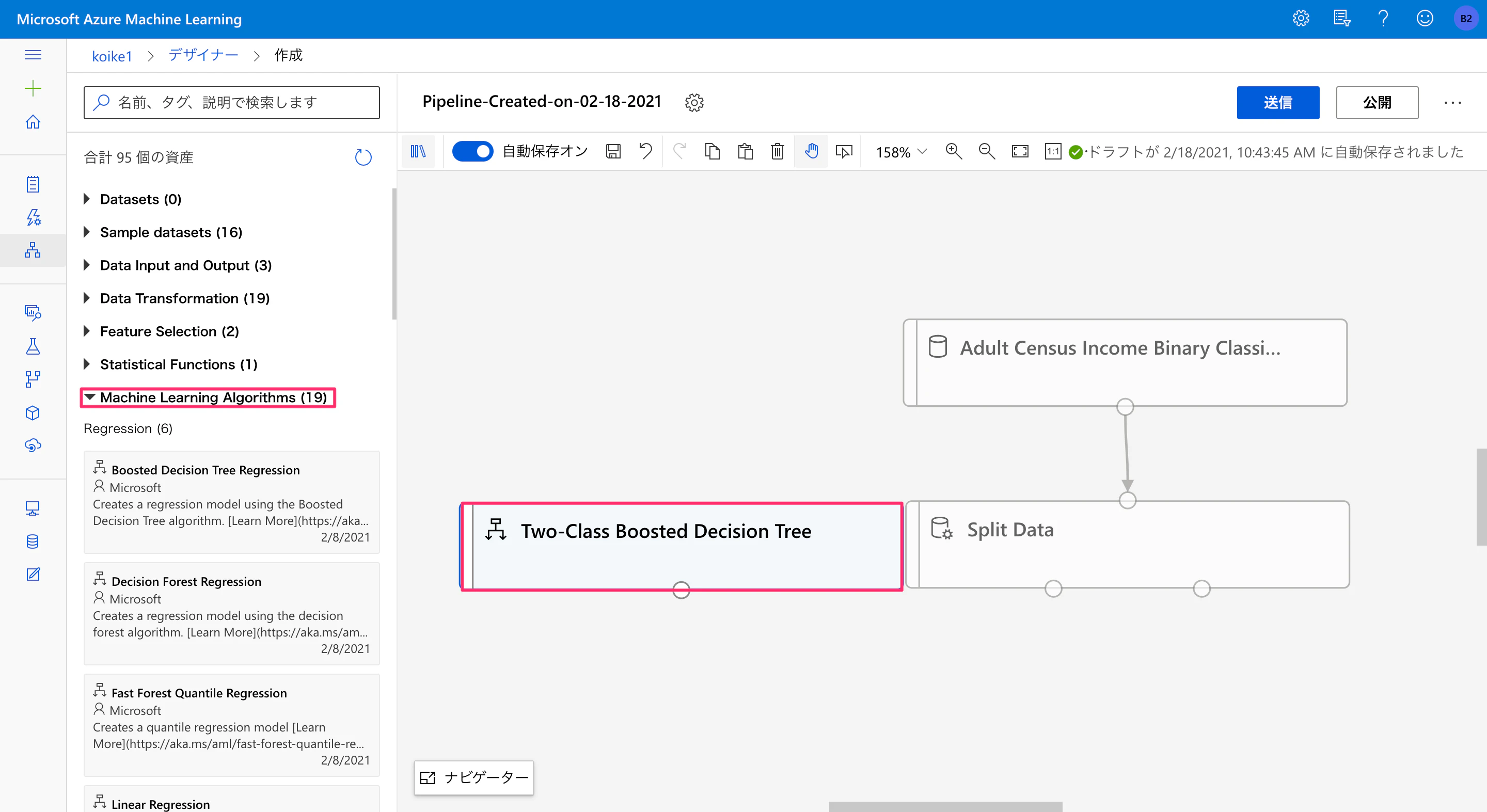Screen dimensions: 1487x812
Task: Open pipeline settings gear next to title
Action: pyautogui.click(x=694, y=102)
